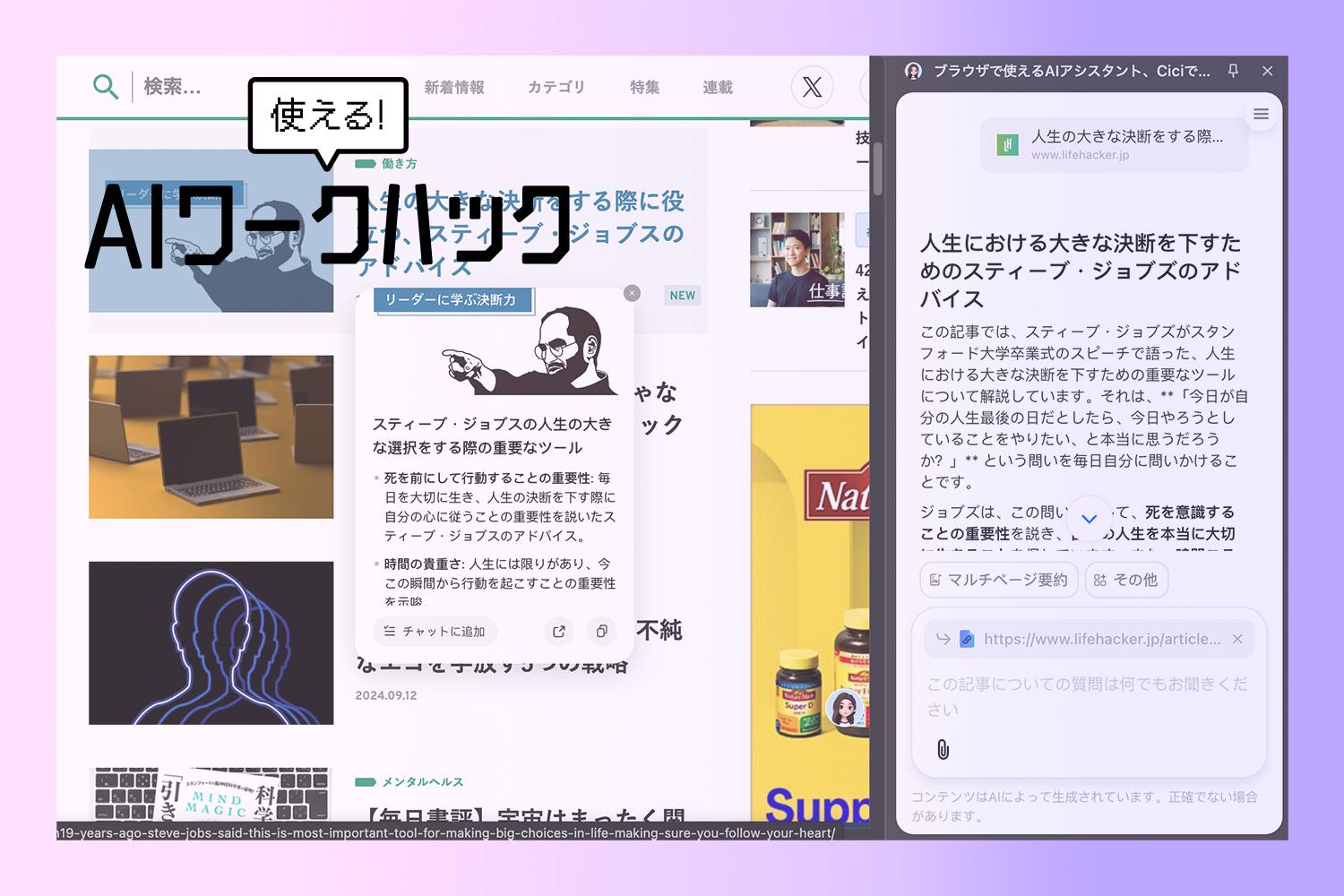Open the その他 options menu
This screenshot has width=1344, height=896.
pos(1126,580)
